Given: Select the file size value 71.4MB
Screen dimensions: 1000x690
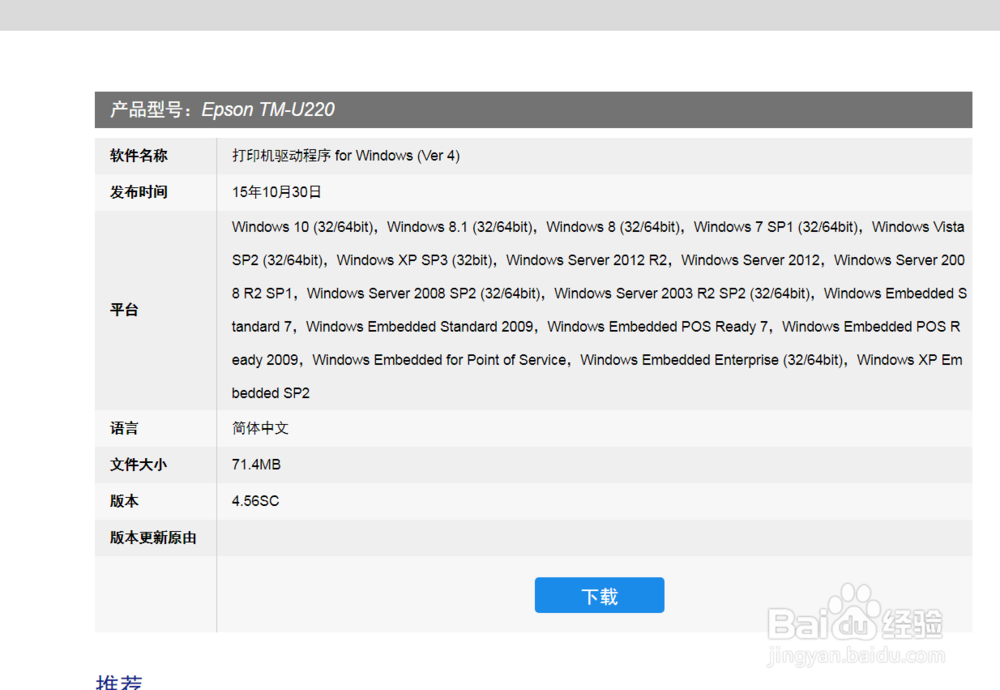Looking at the screenshot, I should (256, 464).
